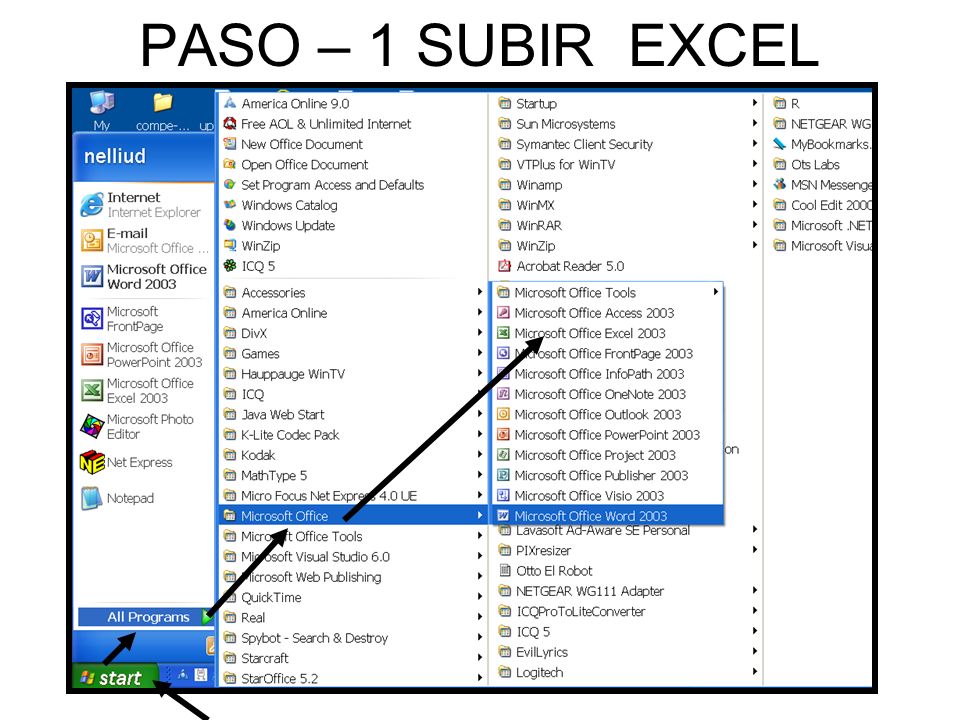
Task: Click the MSN Messenger icon
Action: (779, 184)
